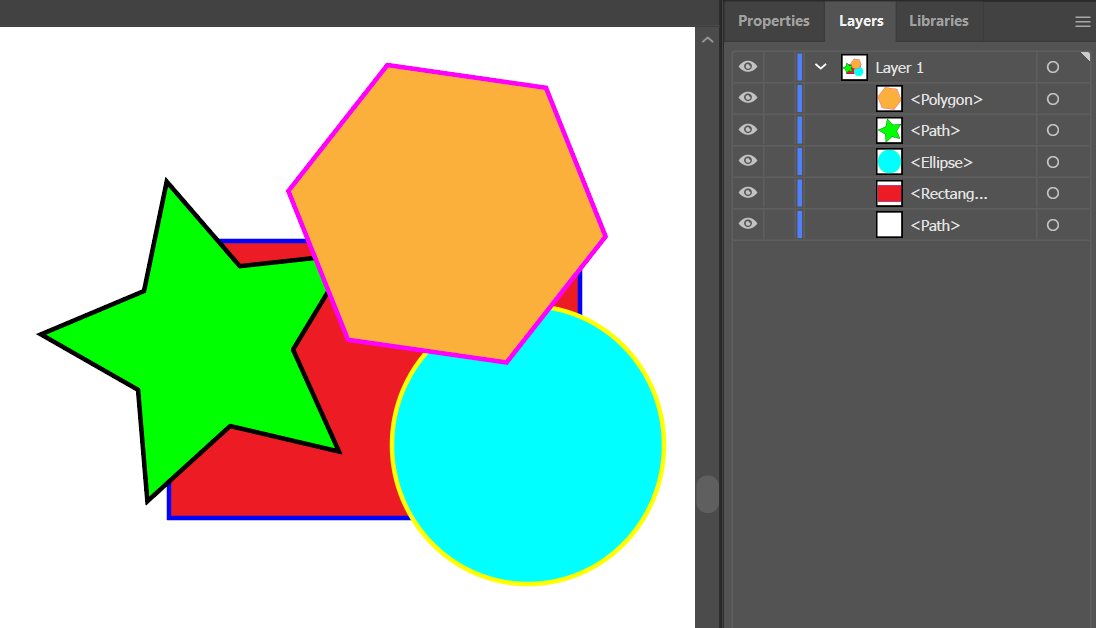Click the target circle for Ellipse row

(x=1052, y=162)
